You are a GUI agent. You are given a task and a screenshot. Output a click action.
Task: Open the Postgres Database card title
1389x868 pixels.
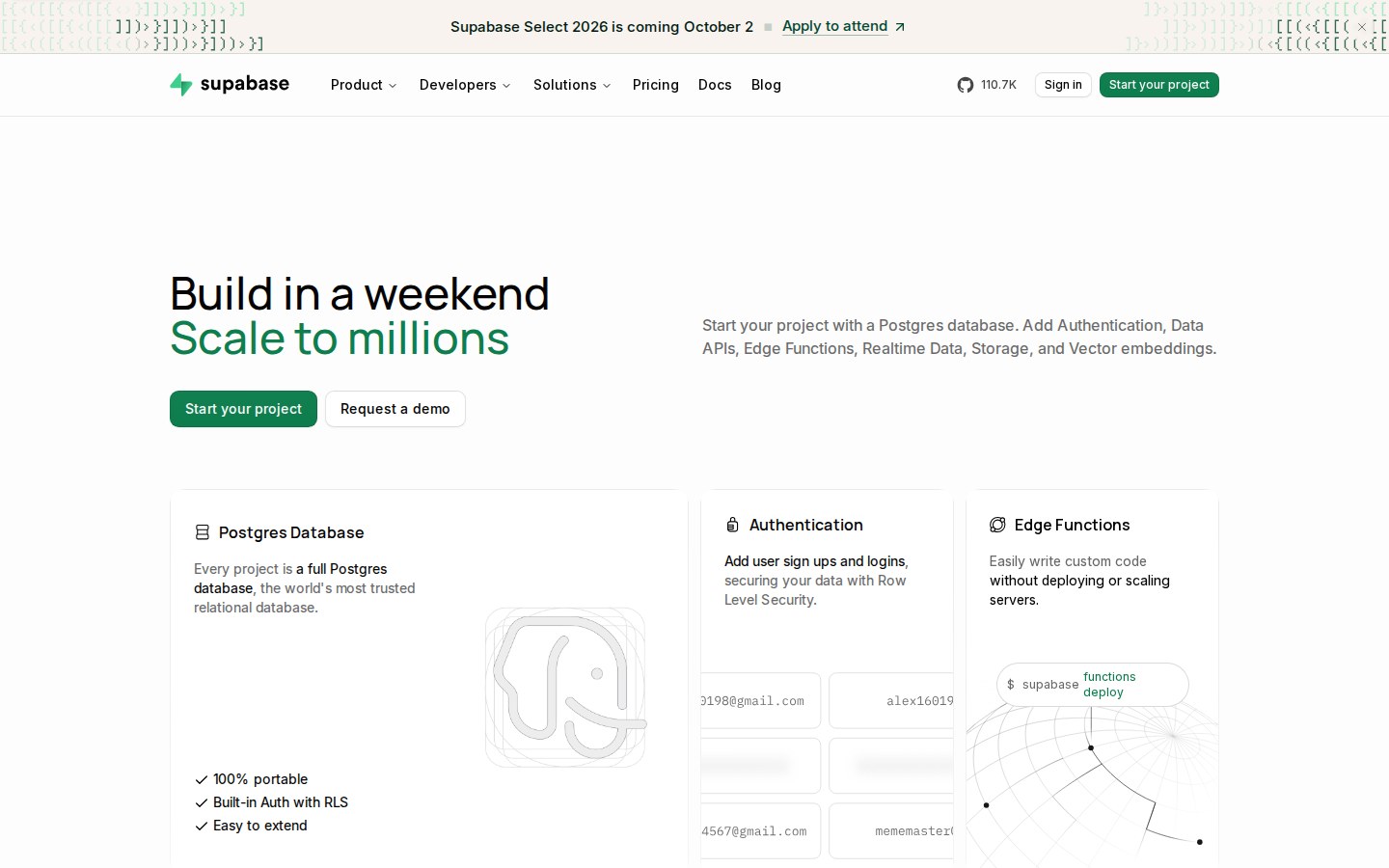click(x=291, y=532)
